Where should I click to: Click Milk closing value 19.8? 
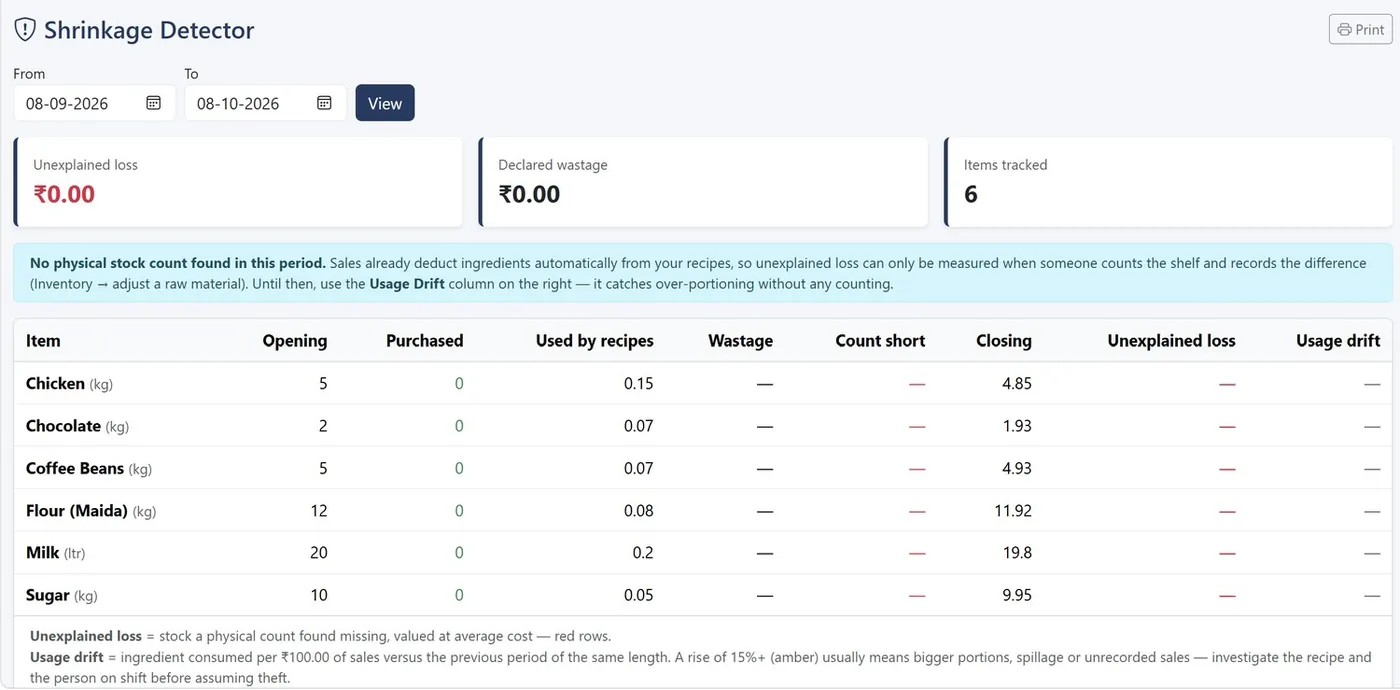tap(1016, 553)
